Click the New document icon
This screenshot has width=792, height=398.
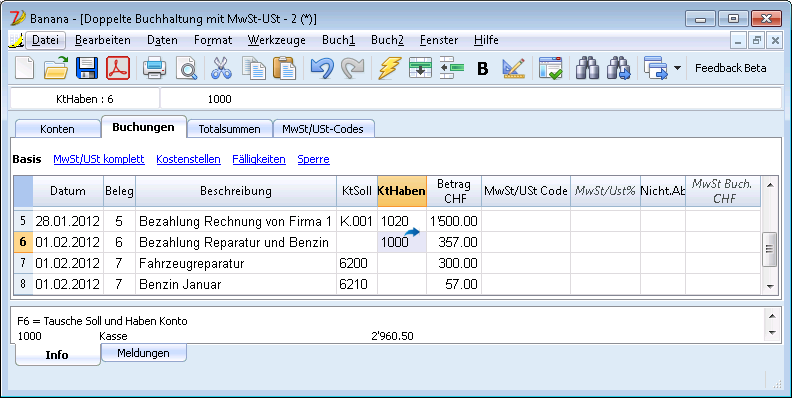tap(24, 68)
